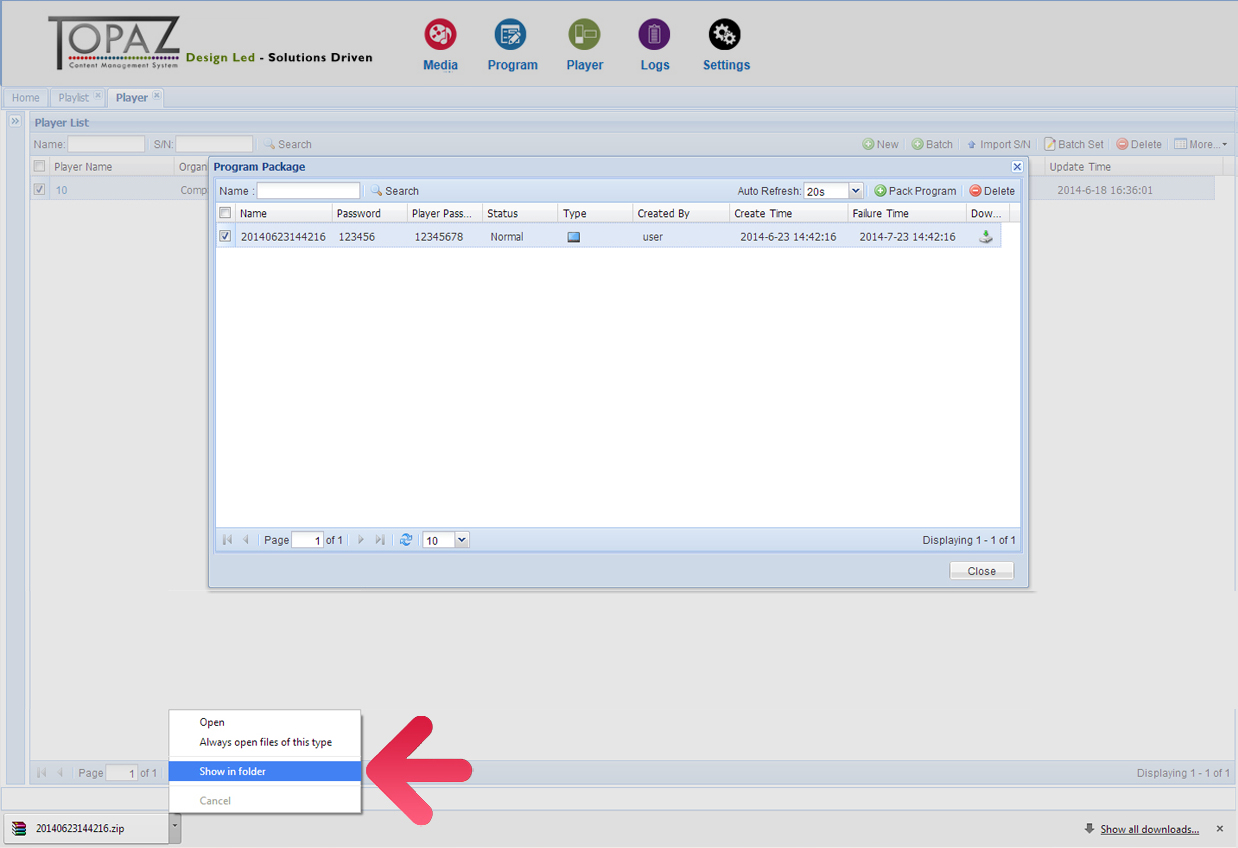Open the Program section icon
The image size is (1238, 848).
click(511, 36)
